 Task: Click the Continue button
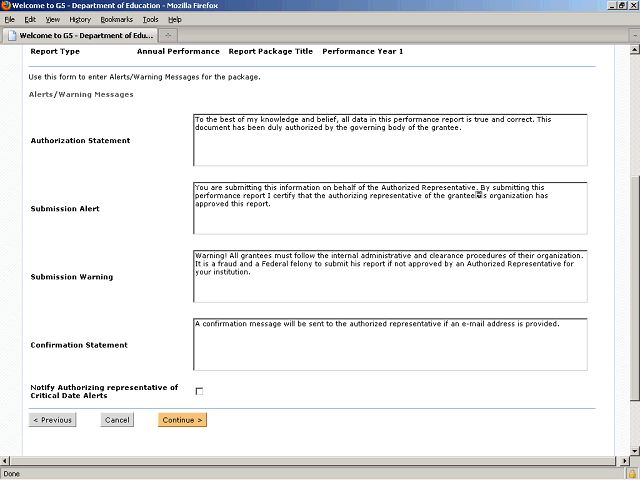pyautogui.click(x=182, y=420)
